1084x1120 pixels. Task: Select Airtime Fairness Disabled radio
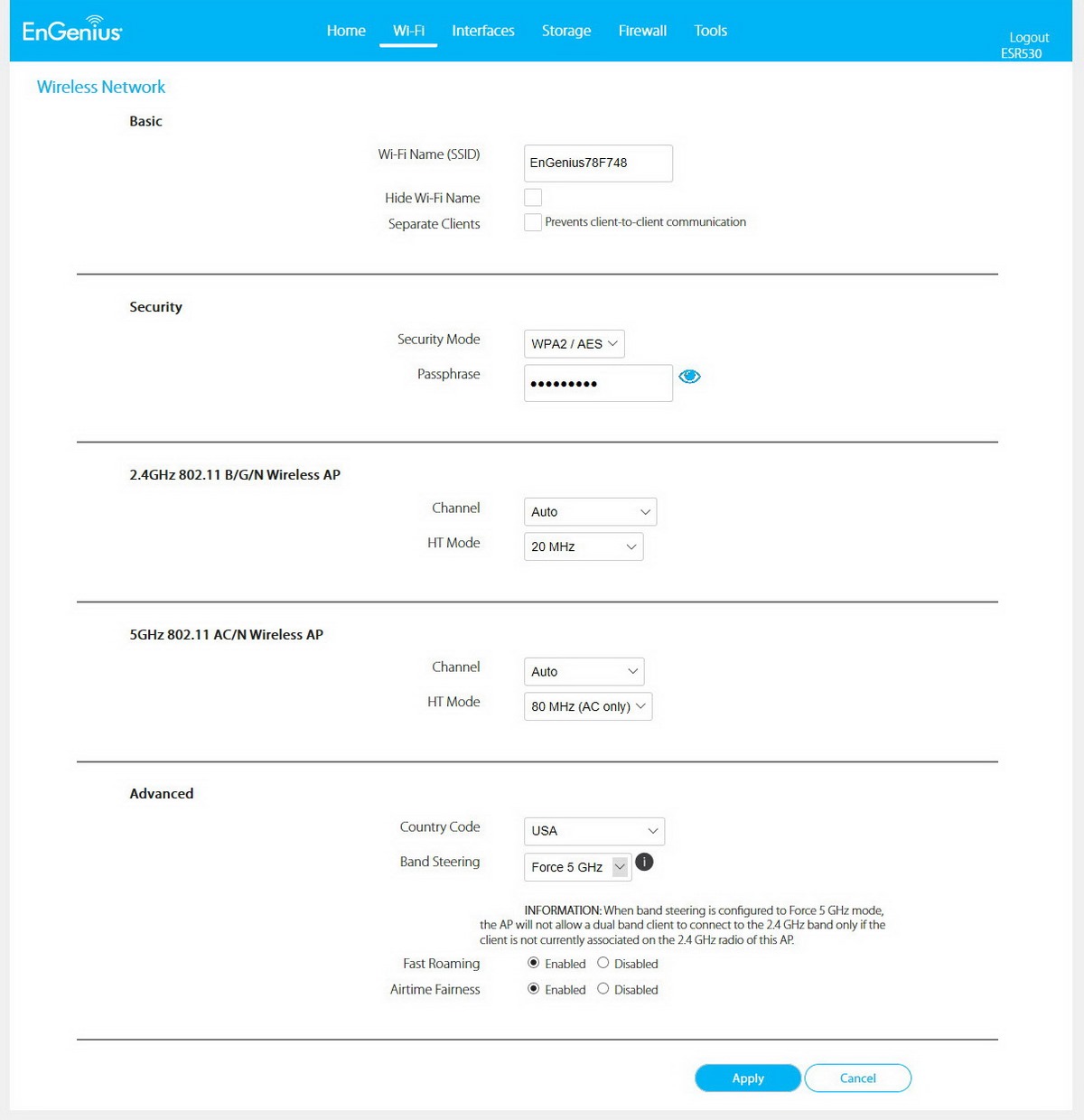[x=603, y=989]
